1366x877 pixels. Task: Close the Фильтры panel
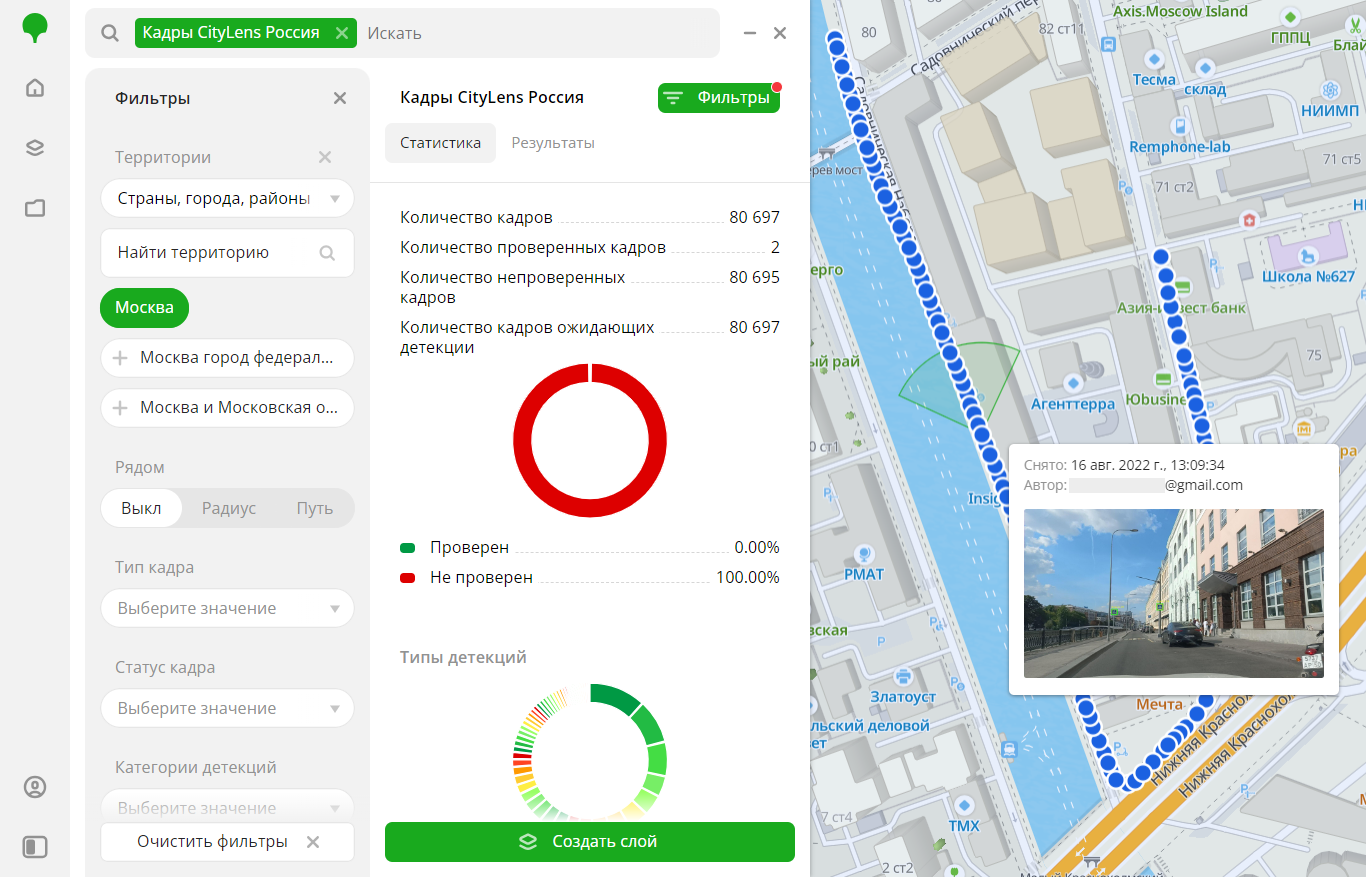[x=340, y=98]
